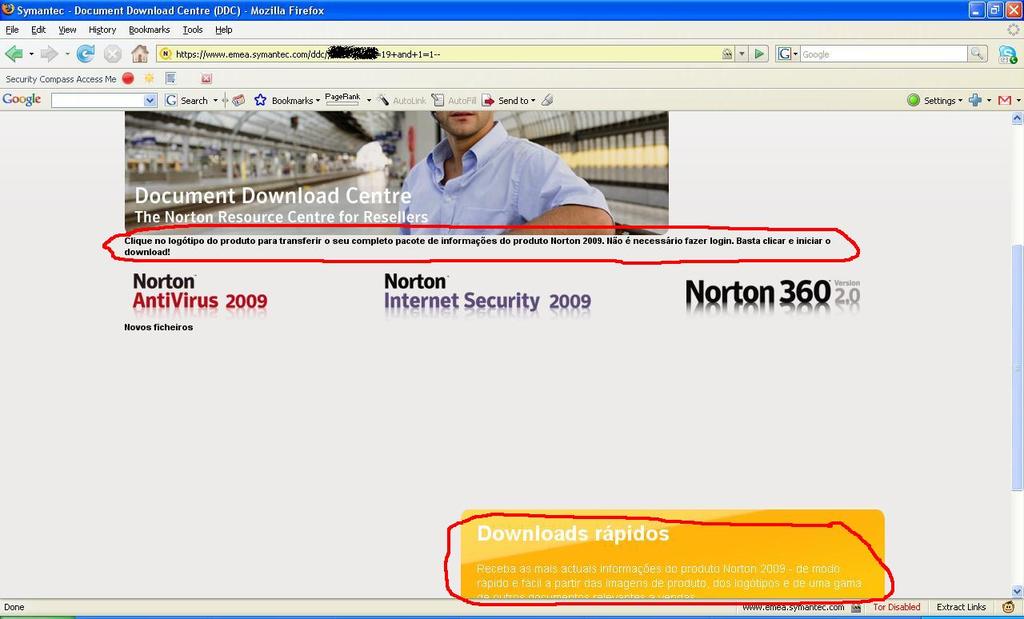
Task: Click the blue star Bookmarks icon
Action: (261, 100)
